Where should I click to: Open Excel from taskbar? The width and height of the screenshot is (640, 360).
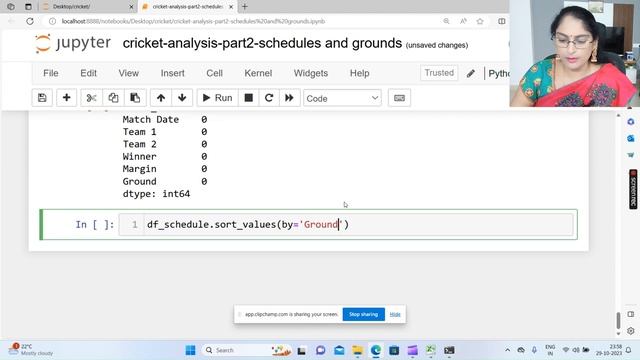431,350
